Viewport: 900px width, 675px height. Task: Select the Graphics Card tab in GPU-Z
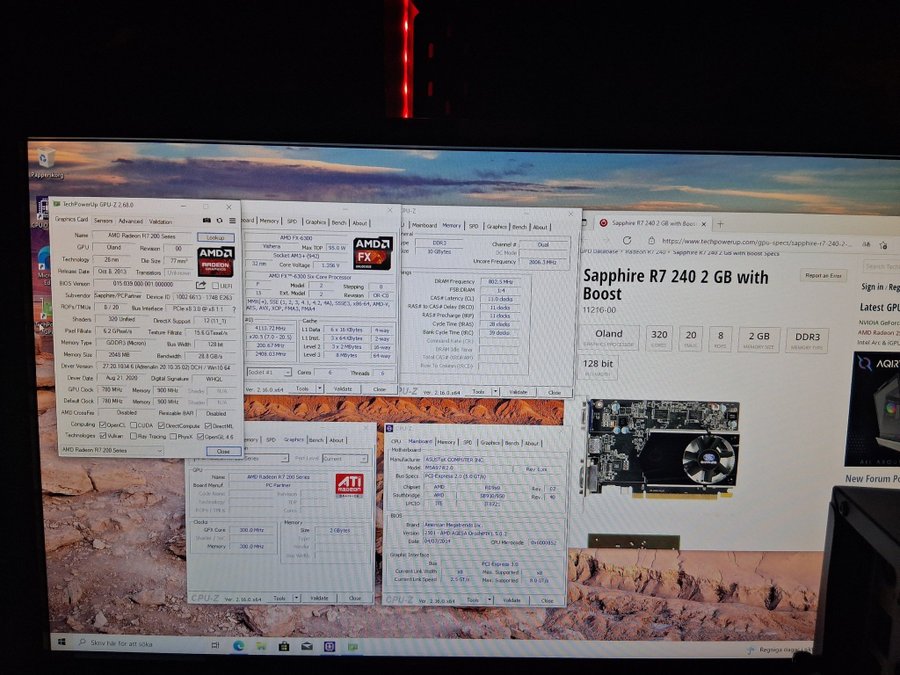click(72, 219)
